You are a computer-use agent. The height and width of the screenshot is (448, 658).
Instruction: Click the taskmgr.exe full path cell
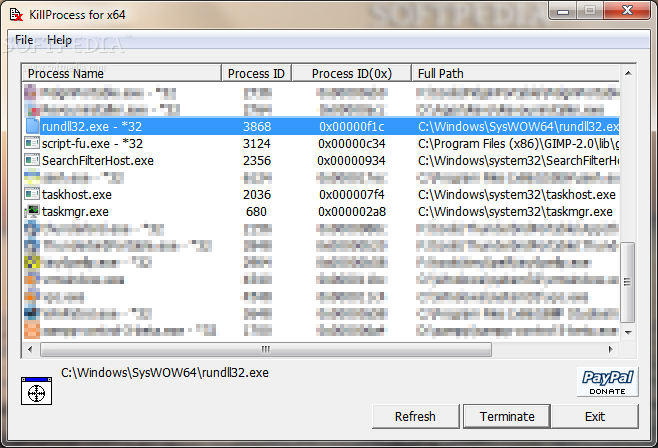point(515,211)
